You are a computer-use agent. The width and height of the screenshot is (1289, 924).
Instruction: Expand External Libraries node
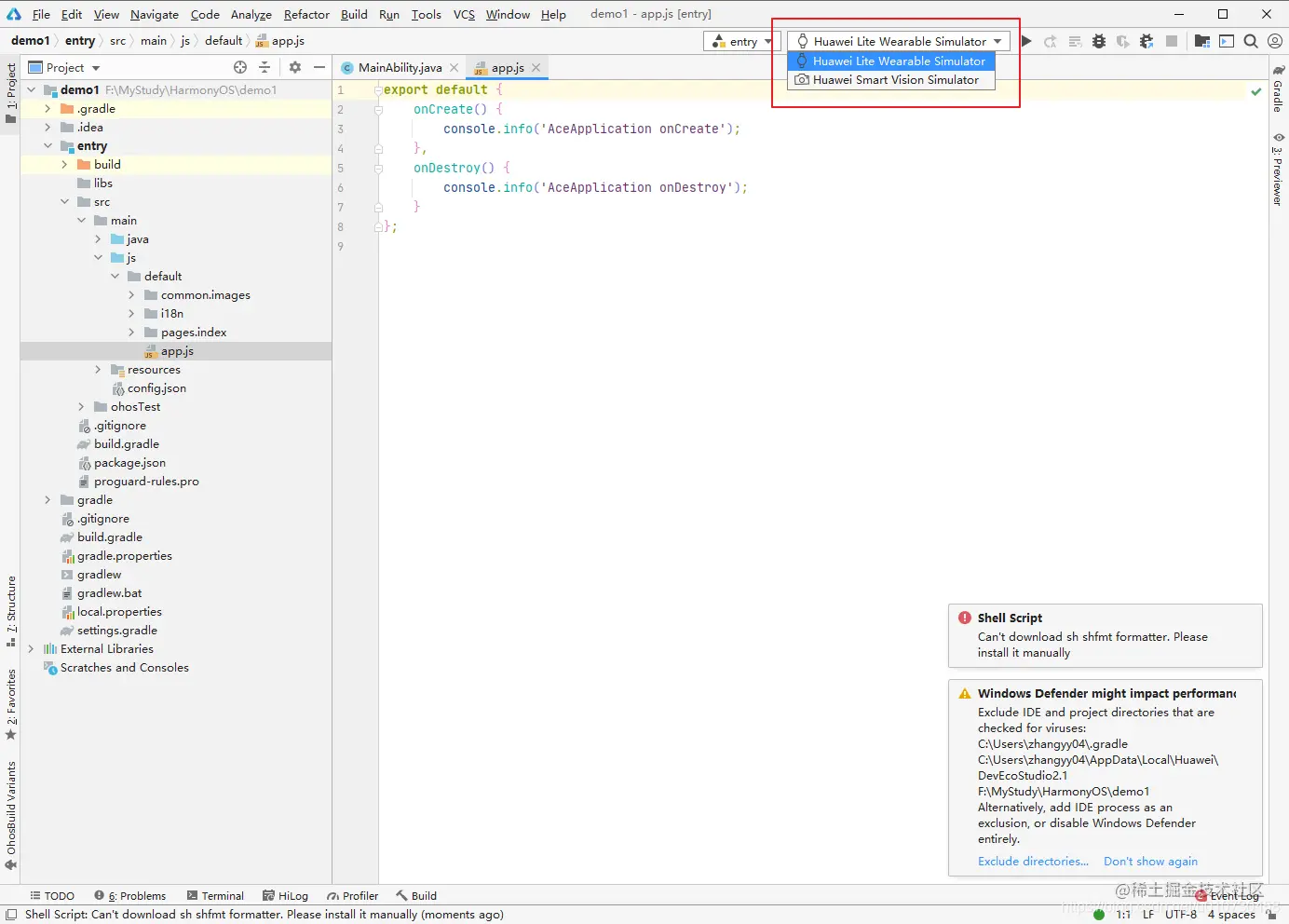(31, 649)
